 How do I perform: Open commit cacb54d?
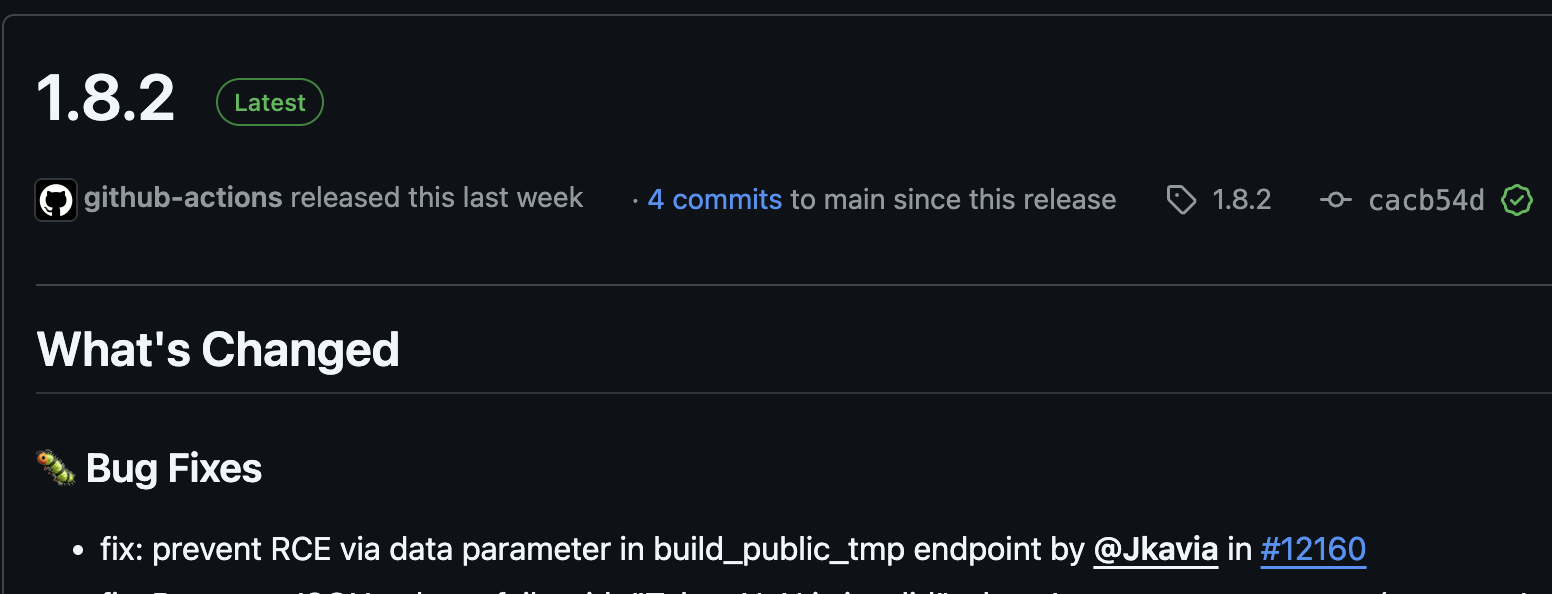(x=1426, y=200)
